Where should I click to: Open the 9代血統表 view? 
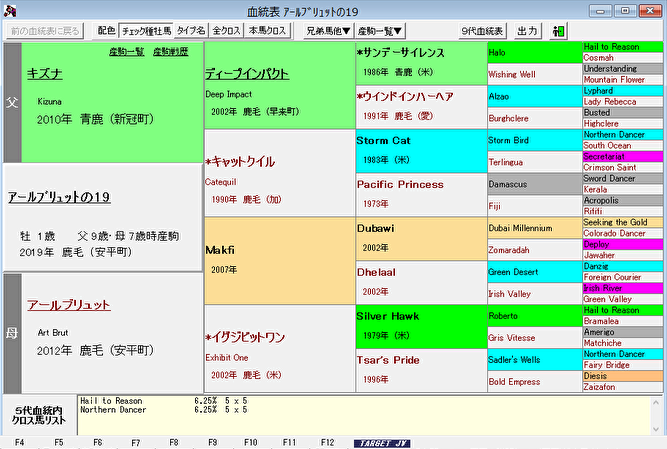tap(482, 31)
